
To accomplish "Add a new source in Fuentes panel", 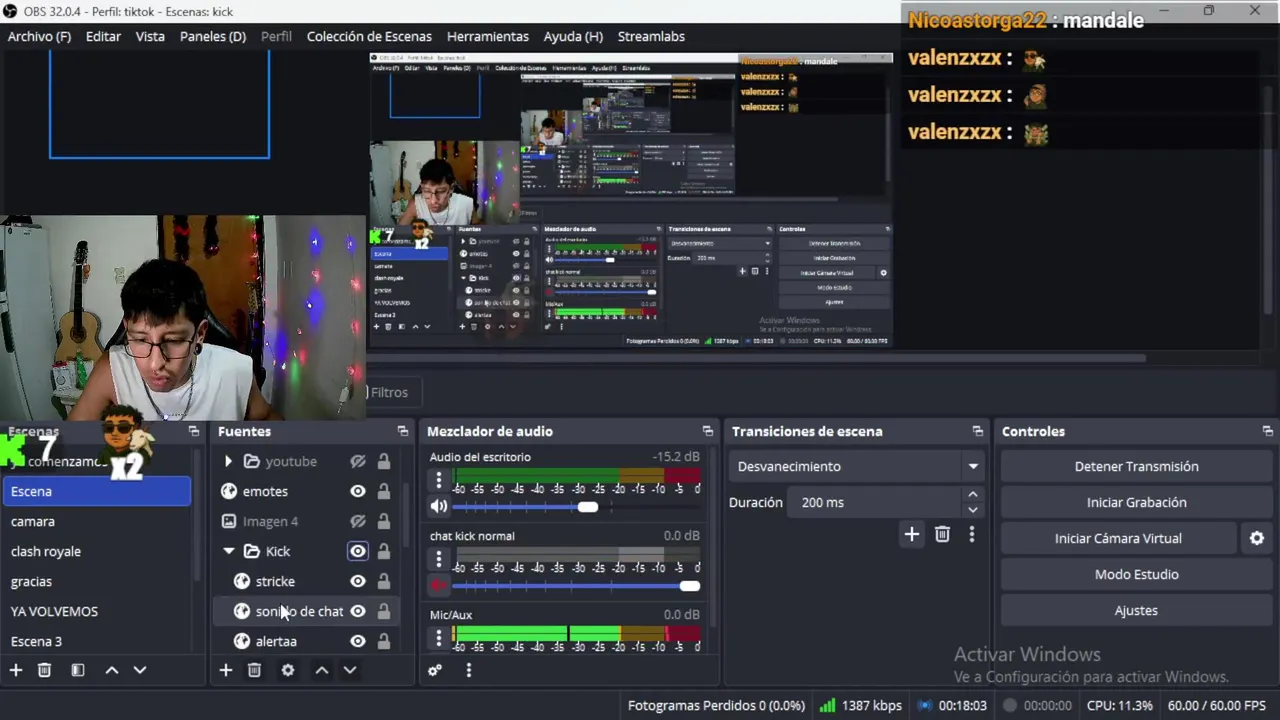I will [x=226, y=670].
